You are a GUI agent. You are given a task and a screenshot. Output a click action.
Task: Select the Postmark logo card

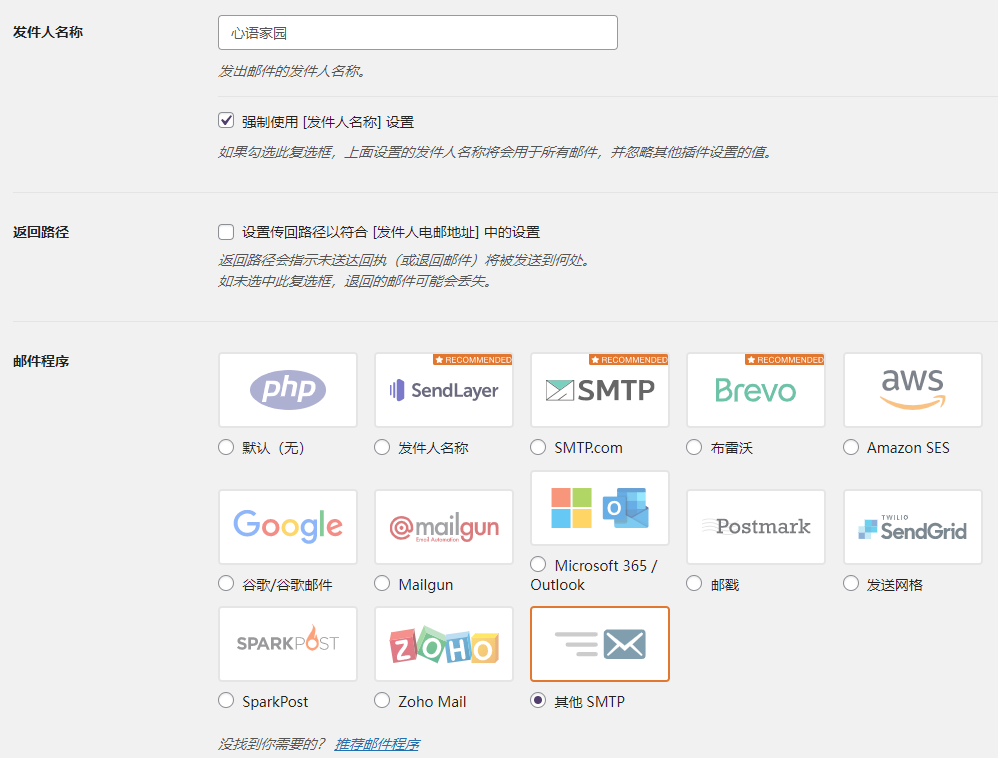756,527
